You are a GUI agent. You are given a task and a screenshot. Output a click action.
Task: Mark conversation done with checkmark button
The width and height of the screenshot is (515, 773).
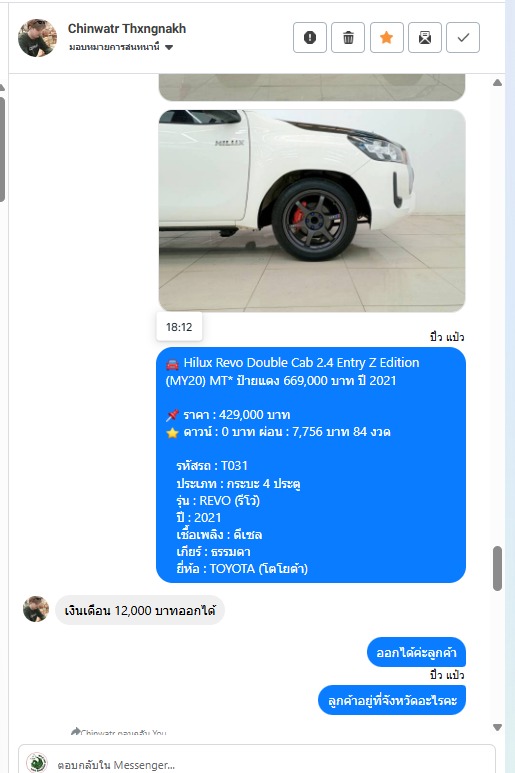(463, 37)
